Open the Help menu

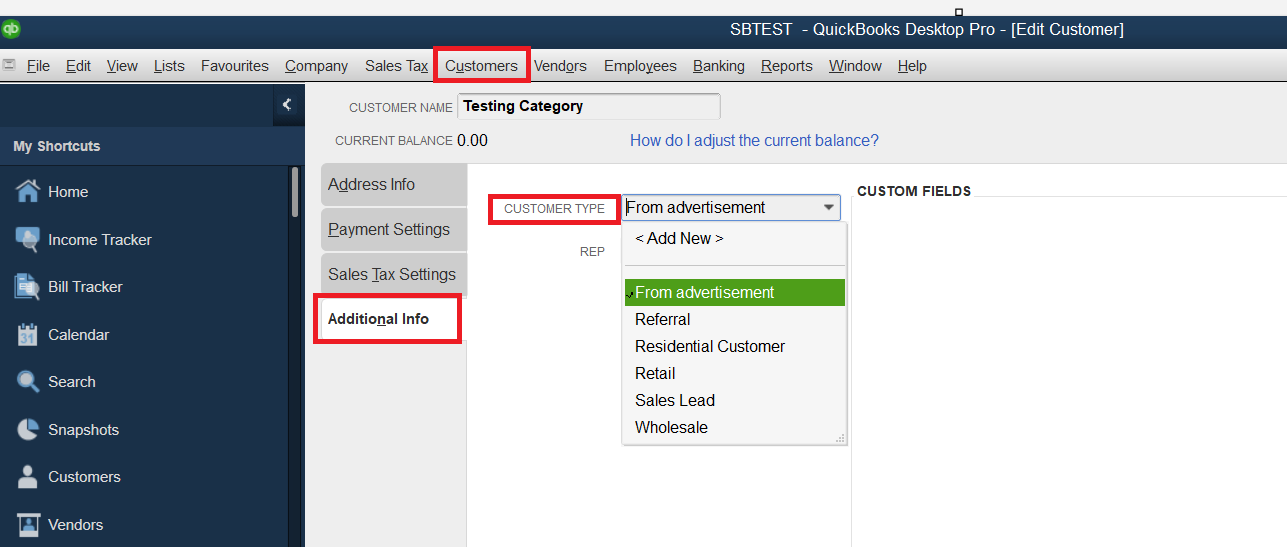click(x=912, y=66)
